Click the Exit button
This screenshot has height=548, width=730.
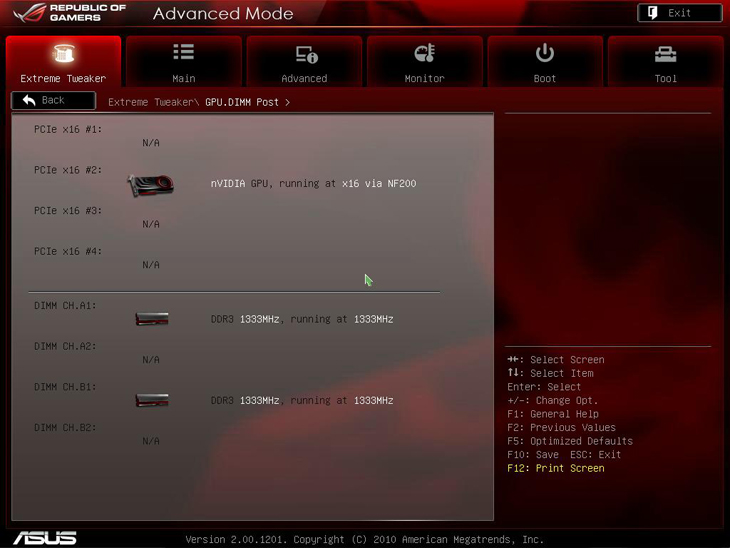coord(679,13)
